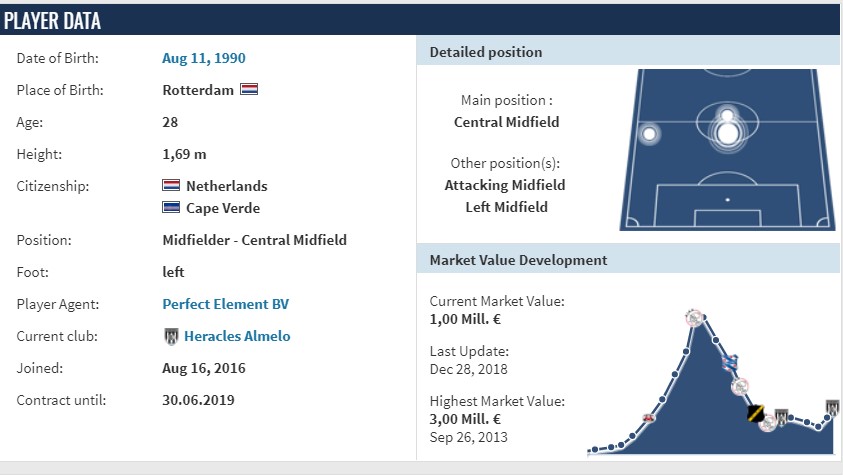843x475 pixels.
Task: Go to the Heracles Almelo club link
Action: tap(237, 336)
